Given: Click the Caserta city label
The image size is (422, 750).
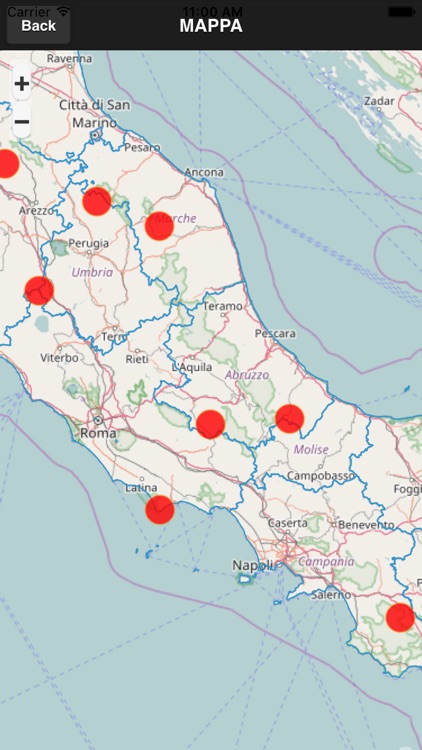Looking at the screenshot, I should point(288,523).
